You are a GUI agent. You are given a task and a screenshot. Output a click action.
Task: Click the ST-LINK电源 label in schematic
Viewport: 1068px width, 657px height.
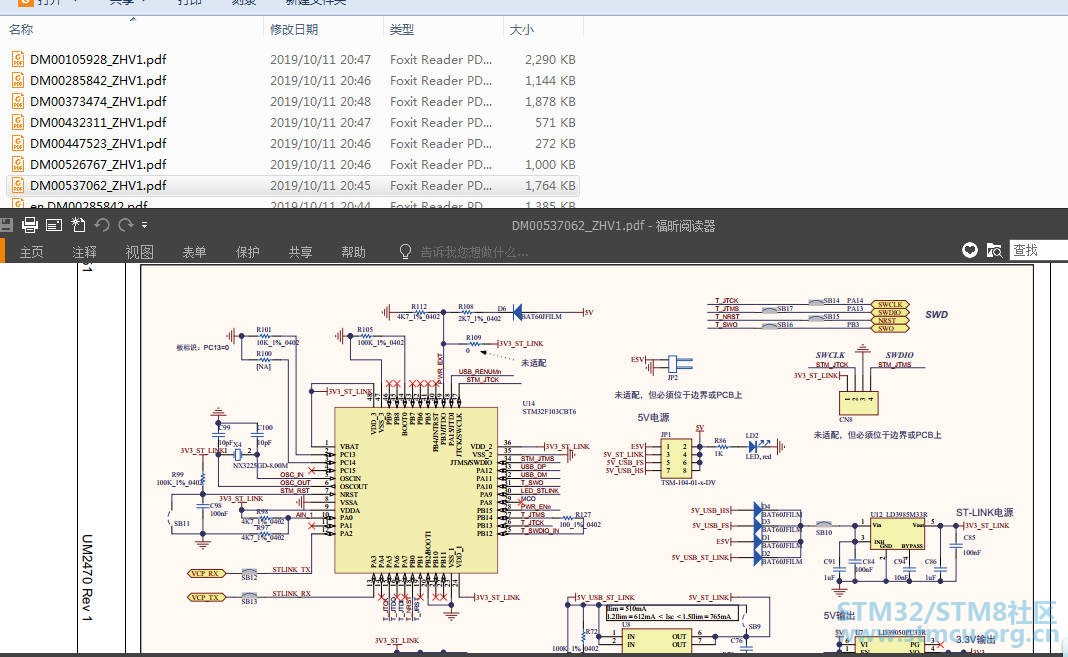click(984, 512)
